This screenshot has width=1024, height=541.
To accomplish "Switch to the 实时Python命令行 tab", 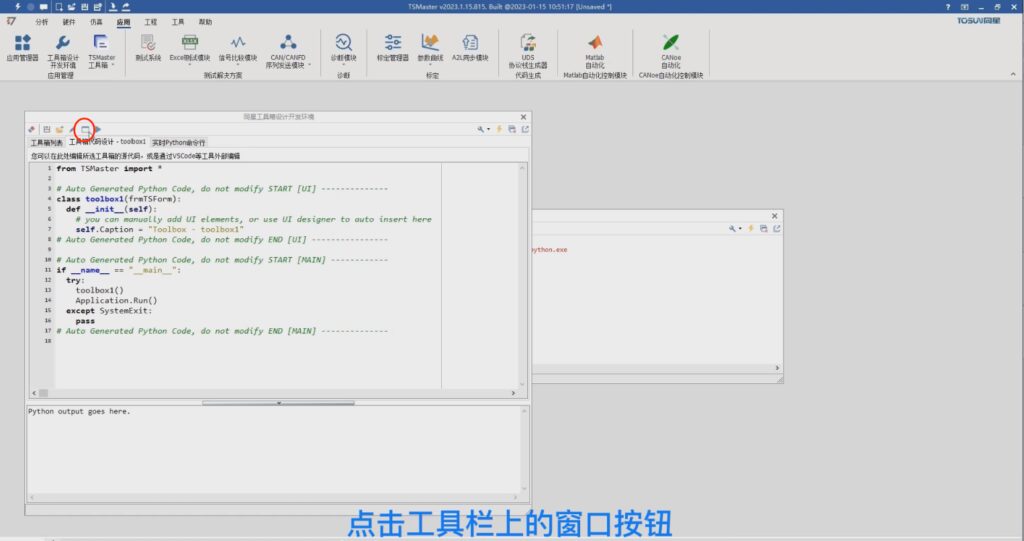I will 179,143.
